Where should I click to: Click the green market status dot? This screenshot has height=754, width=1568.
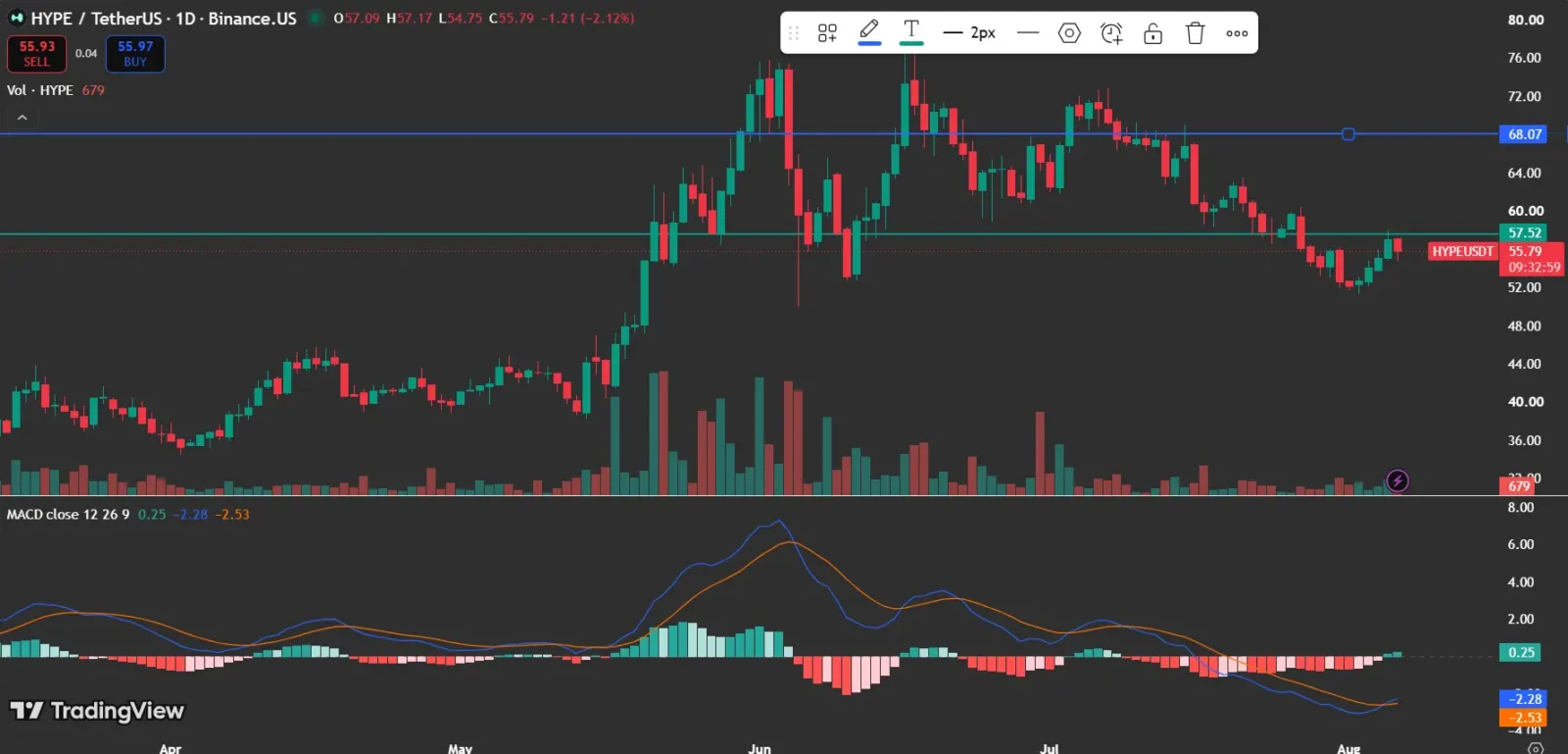(314, 18)
